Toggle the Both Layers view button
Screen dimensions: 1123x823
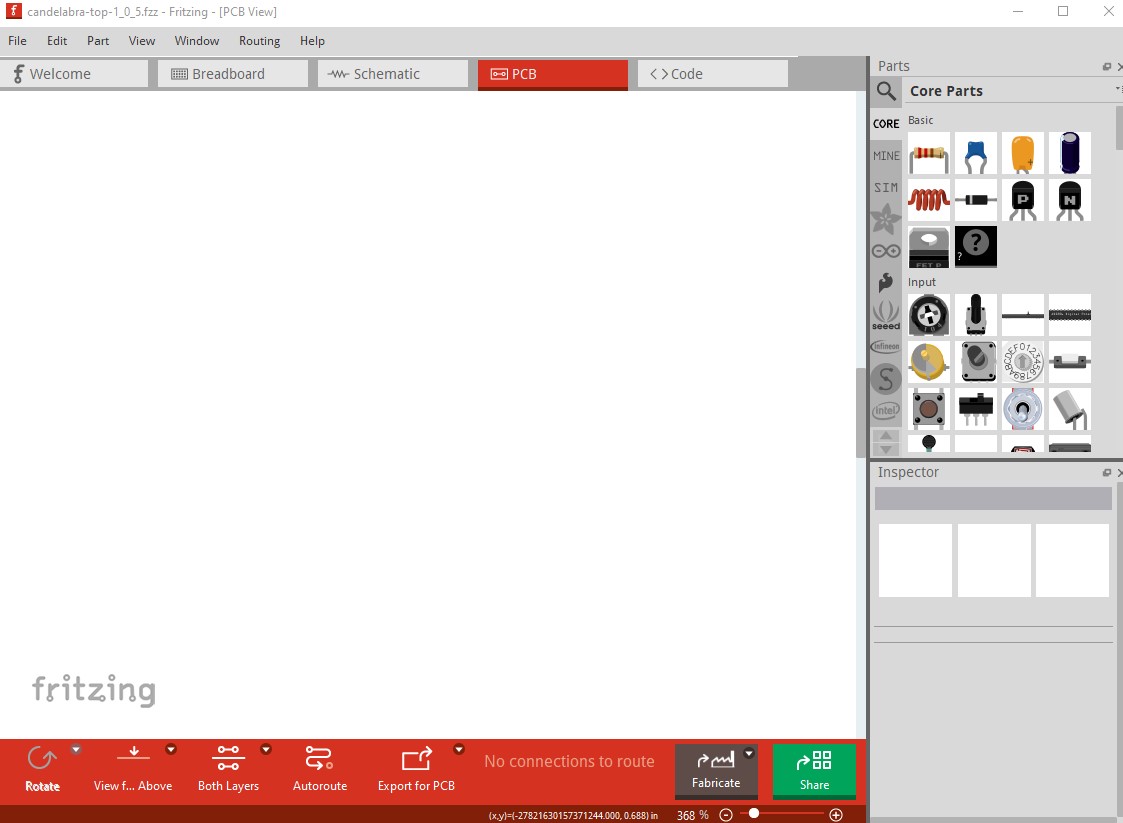click(x=228, y=760)
